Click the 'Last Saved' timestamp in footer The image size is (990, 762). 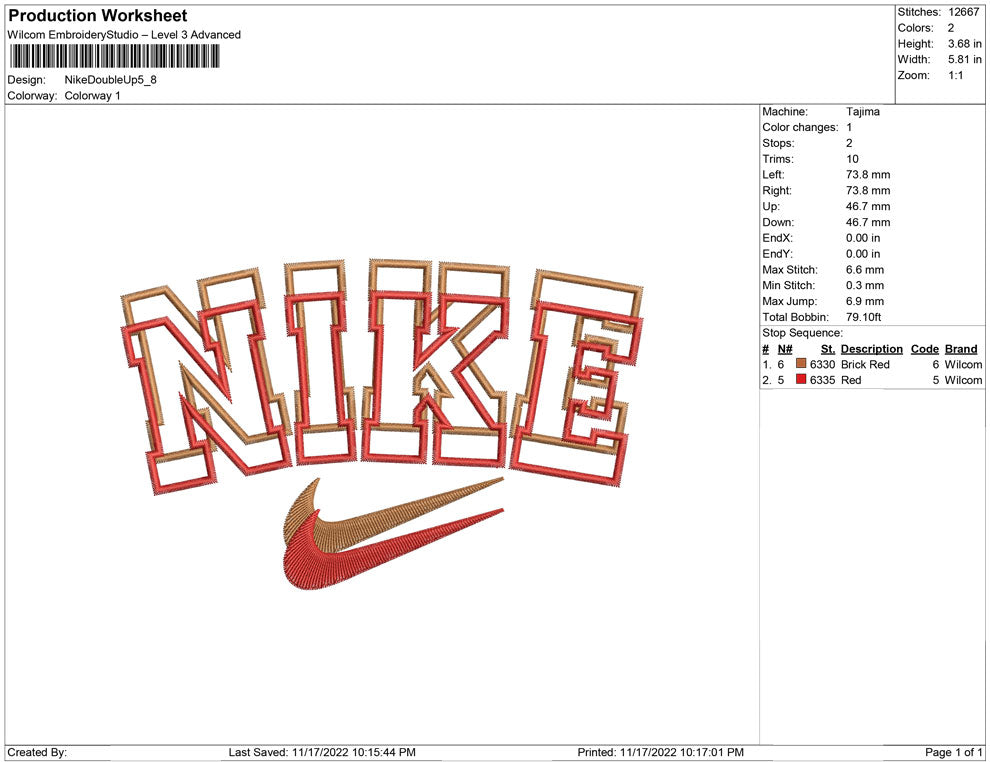(322, 753)
